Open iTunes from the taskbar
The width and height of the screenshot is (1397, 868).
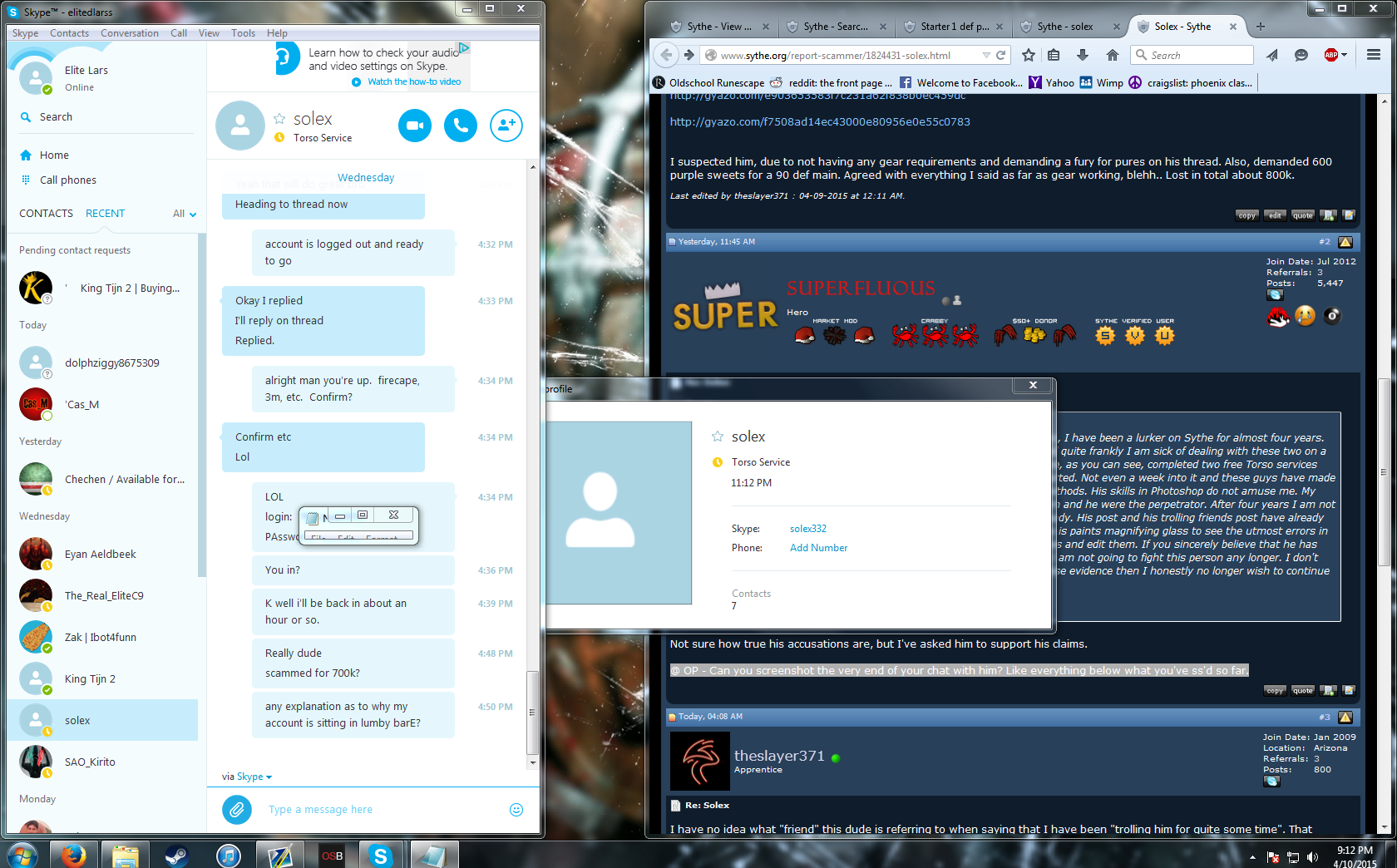click(x=228, y=855)
